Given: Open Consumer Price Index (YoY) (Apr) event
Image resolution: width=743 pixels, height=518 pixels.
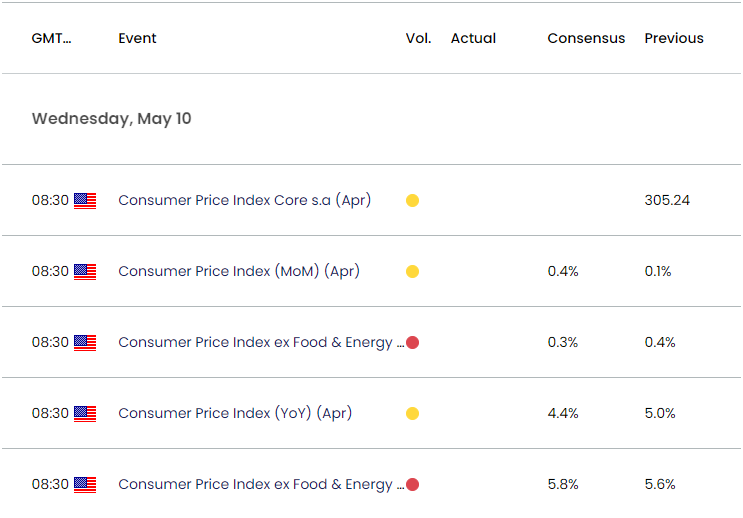Looking at the screenshot, I should pyautogui.click(x=235, y=413).
